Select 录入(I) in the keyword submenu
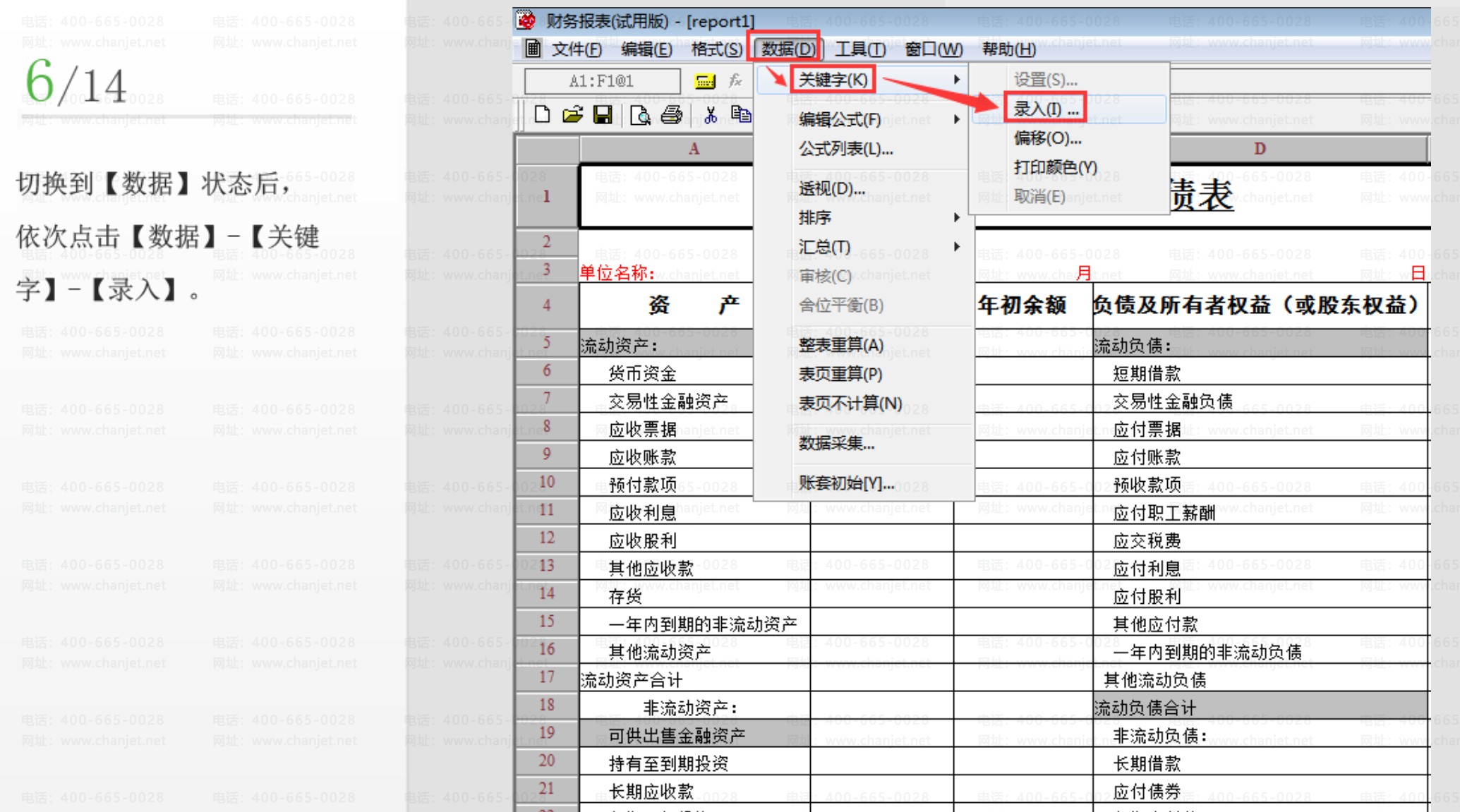Screen dimensions: 1460x812 click(1045, 109)
